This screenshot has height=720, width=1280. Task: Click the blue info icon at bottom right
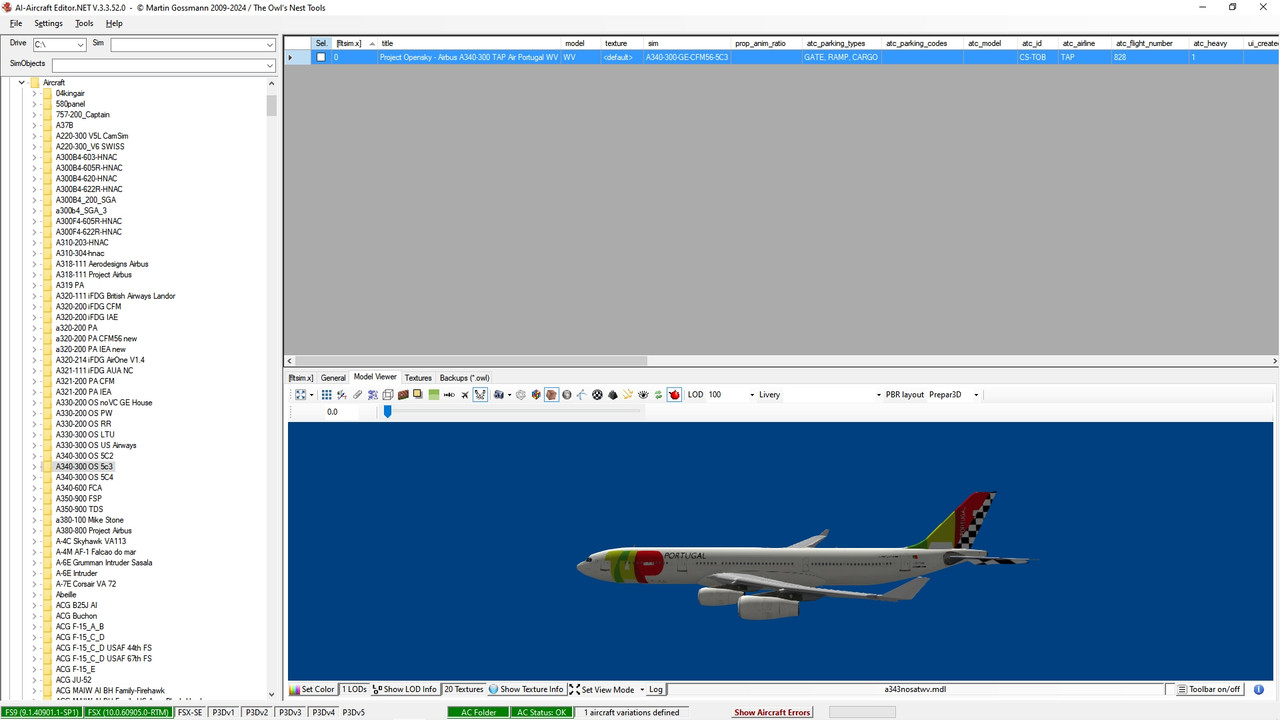[x=1260, y=689]
